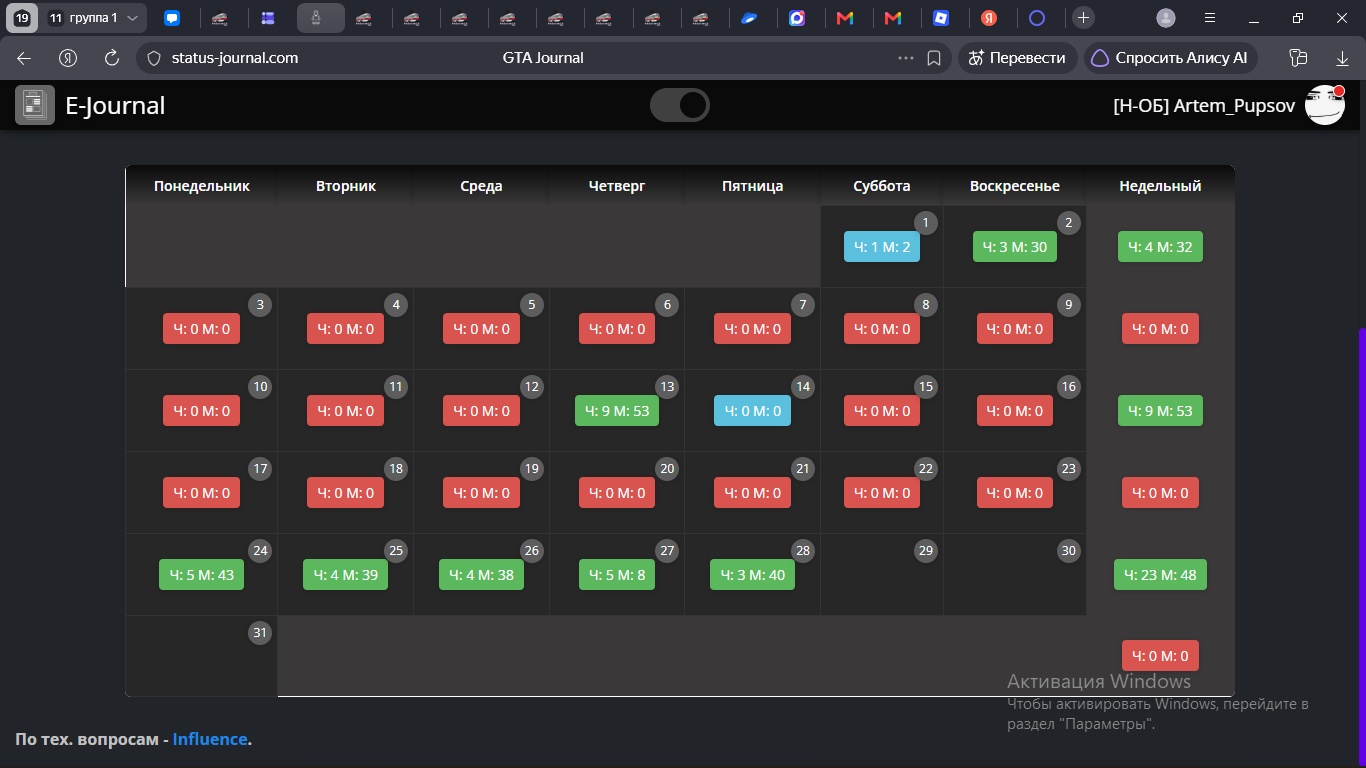Reload the page with the refresh icon
Screen dimensions: 1366x768
pyautogui.click(x=112, y=58)
